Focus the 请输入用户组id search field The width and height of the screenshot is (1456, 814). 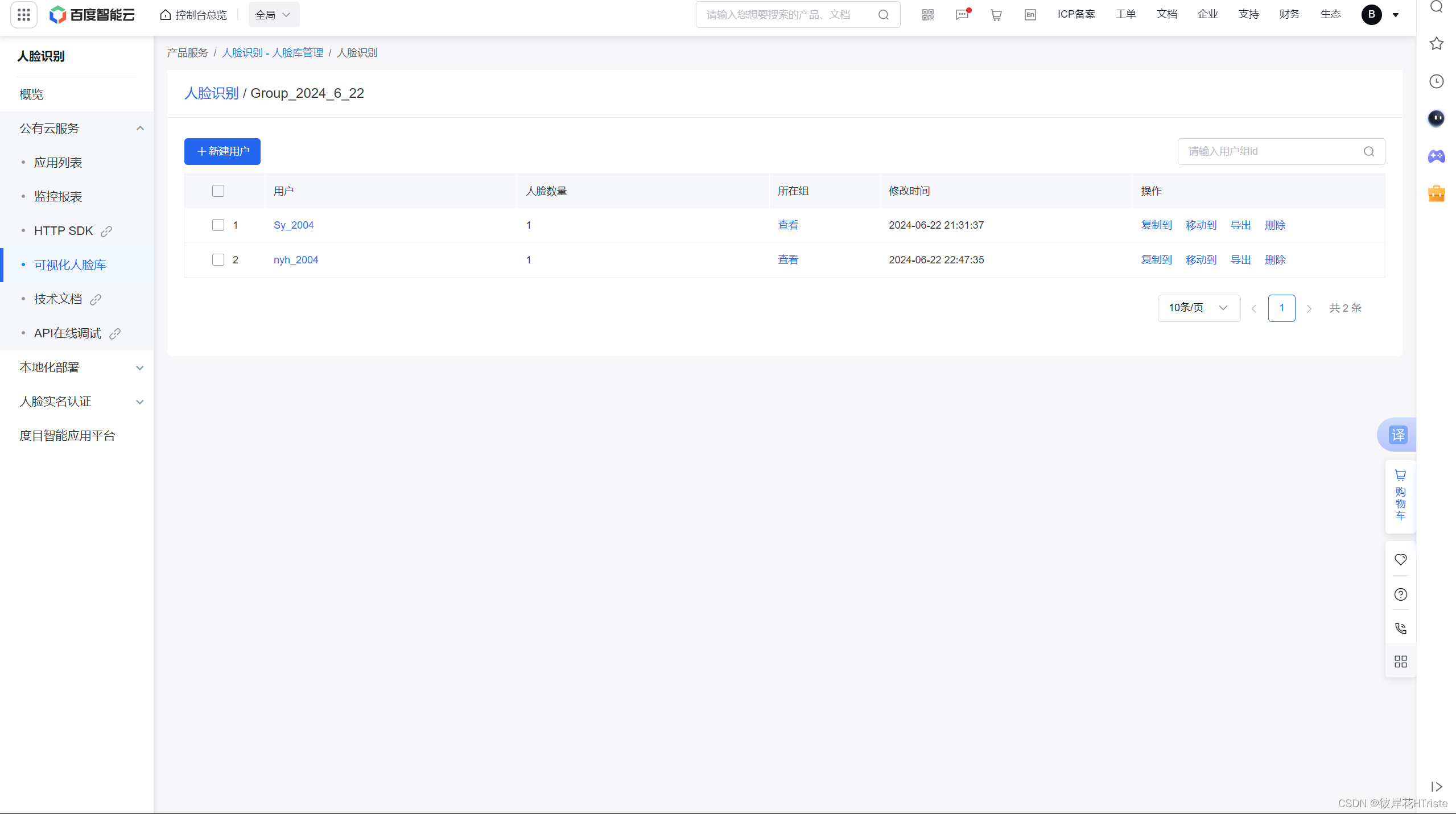1272,151
